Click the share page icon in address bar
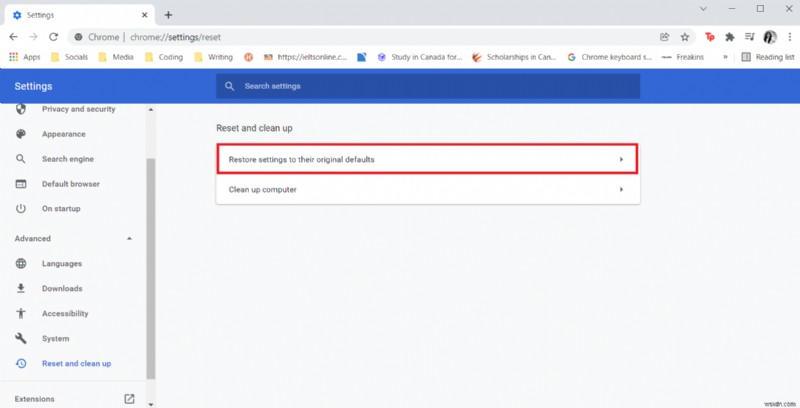Viewport: 800px width, 408px height. [664, 37]
